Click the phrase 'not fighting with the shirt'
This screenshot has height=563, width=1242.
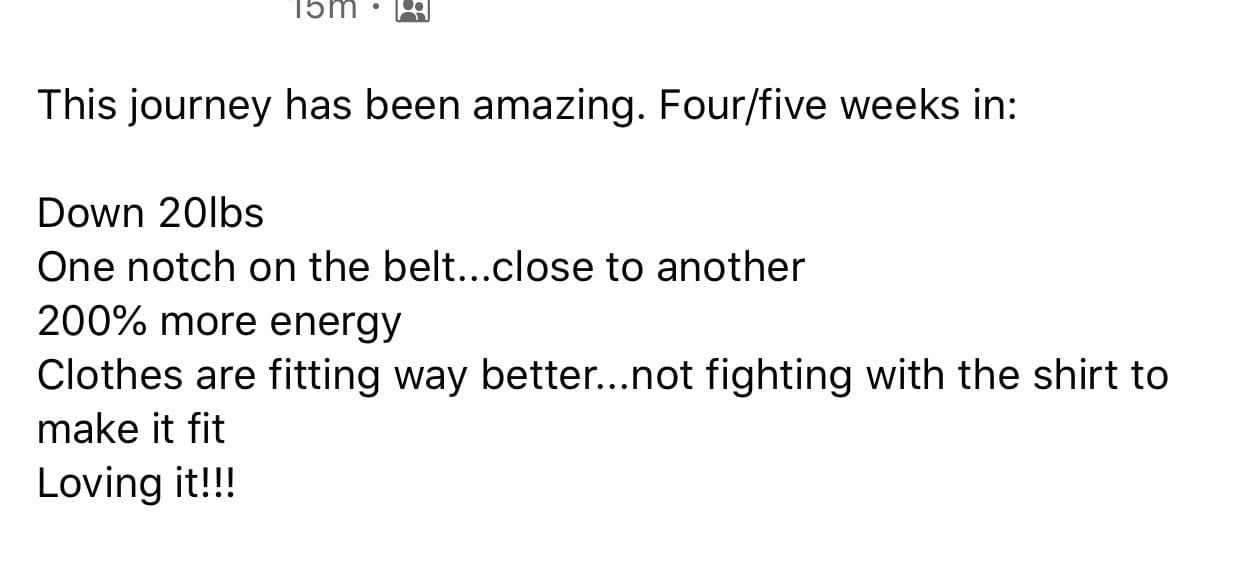(863, 376)
